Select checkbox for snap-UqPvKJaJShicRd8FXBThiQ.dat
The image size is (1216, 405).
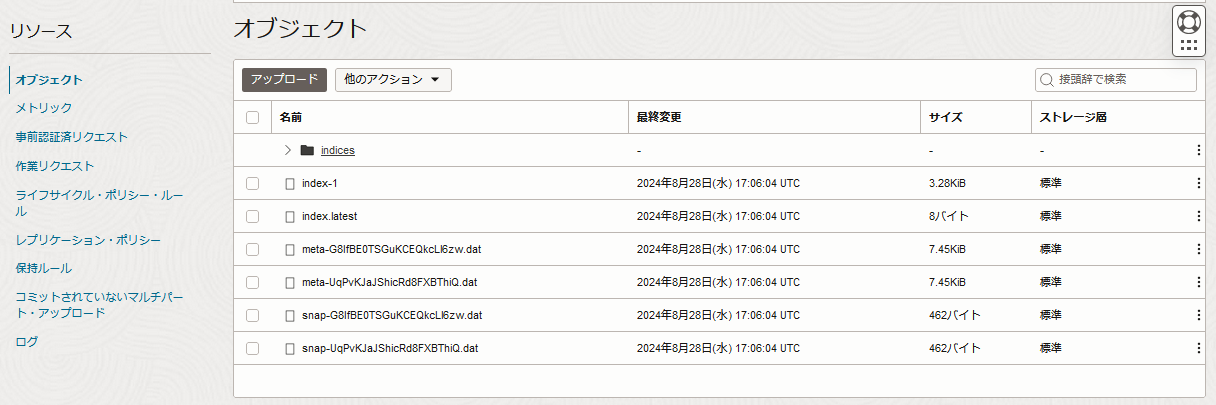252,348
